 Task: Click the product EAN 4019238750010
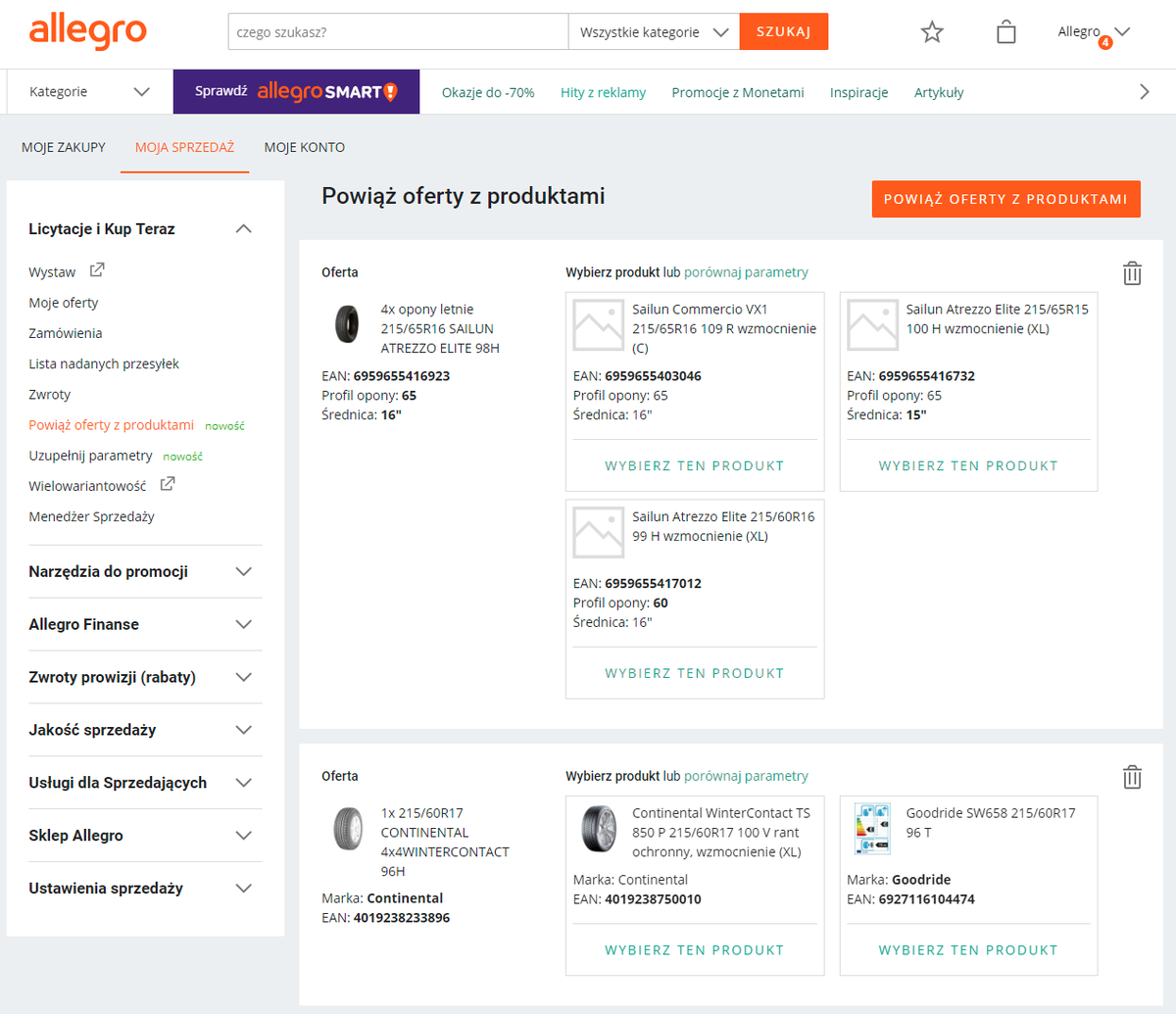tap(653, 899)
